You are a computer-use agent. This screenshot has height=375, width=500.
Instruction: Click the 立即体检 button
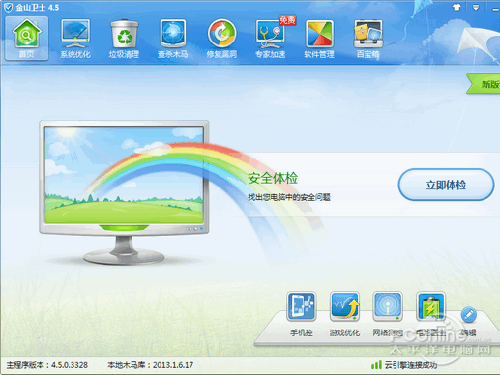446,185
